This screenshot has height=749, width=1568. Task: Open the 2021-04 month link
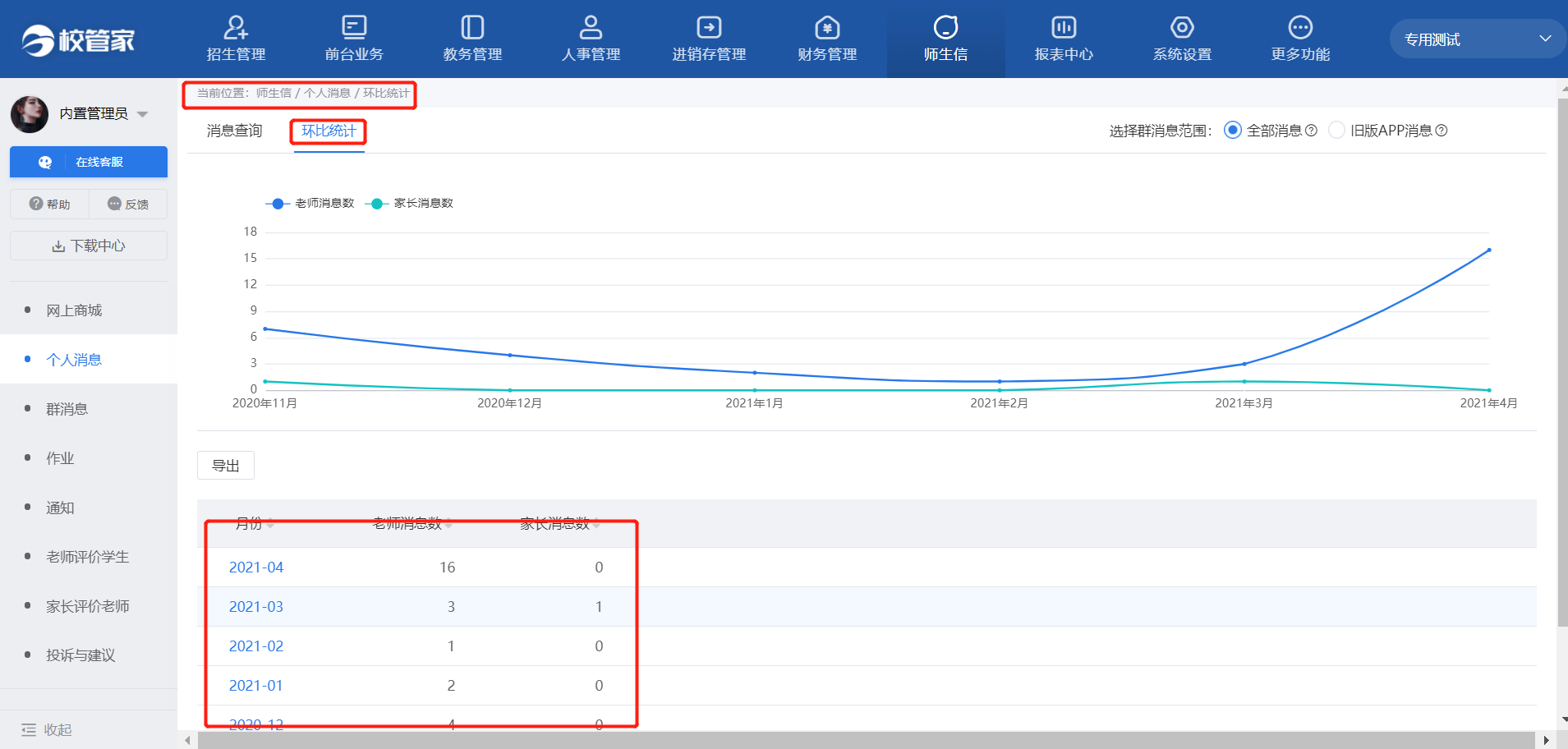256,567
